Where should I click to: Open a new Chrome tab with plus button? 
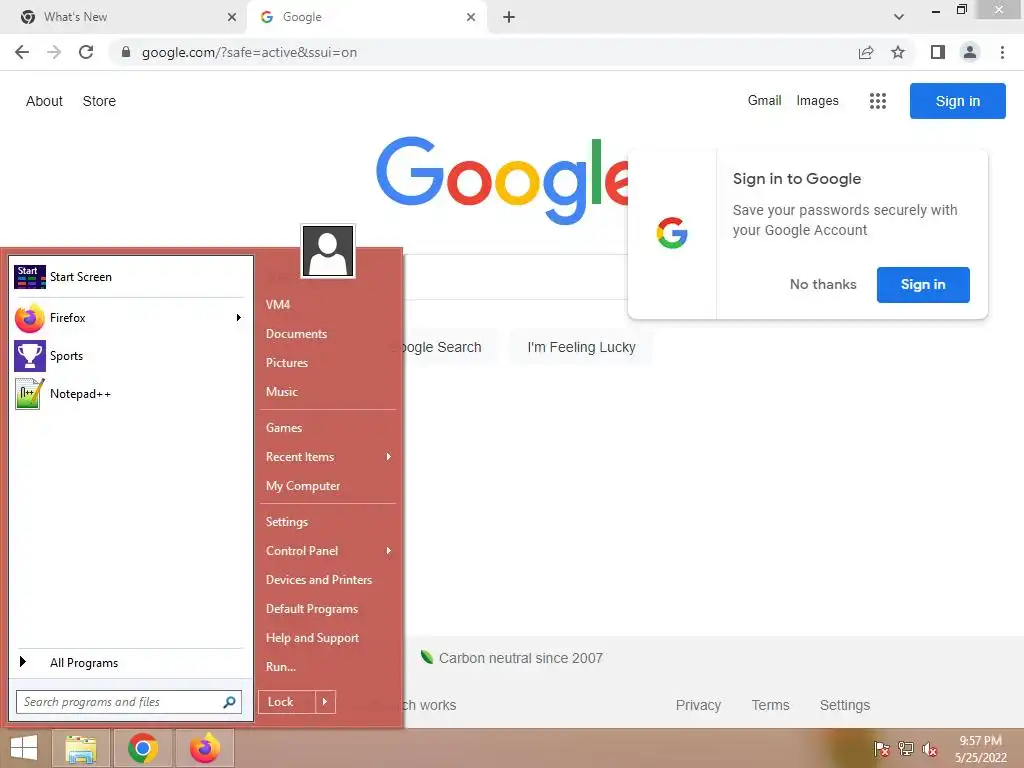click(509, 17)
